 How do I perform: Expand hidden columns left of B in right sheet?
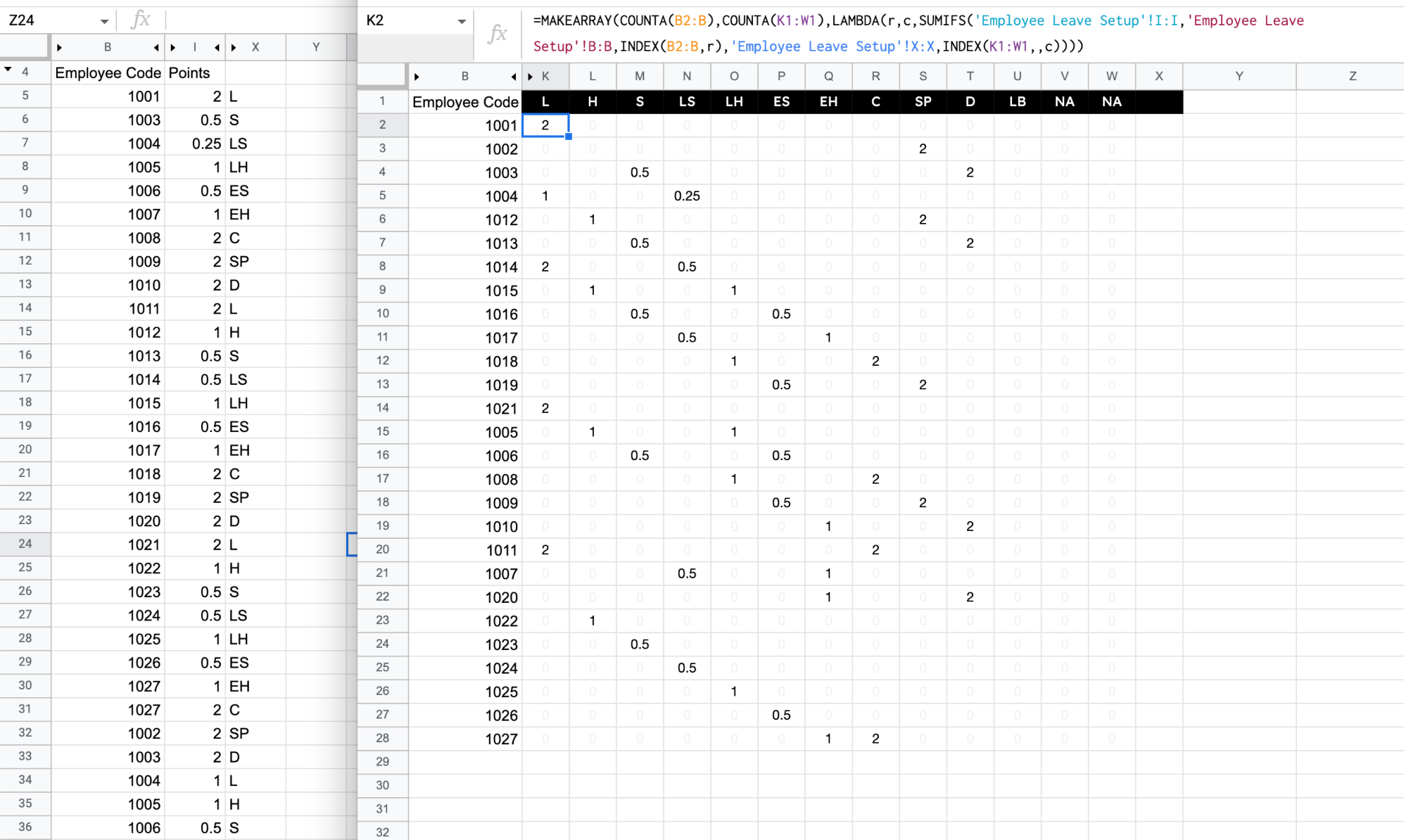(417, 77)
